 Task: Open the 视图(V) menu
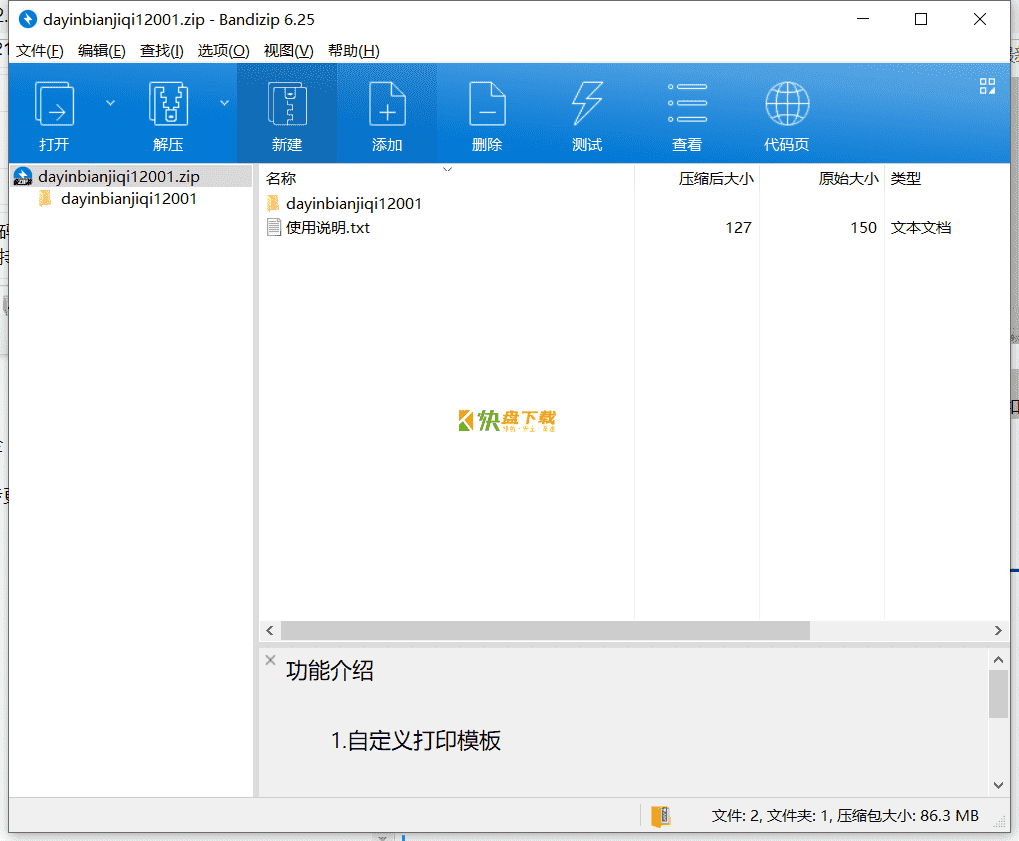289,51
